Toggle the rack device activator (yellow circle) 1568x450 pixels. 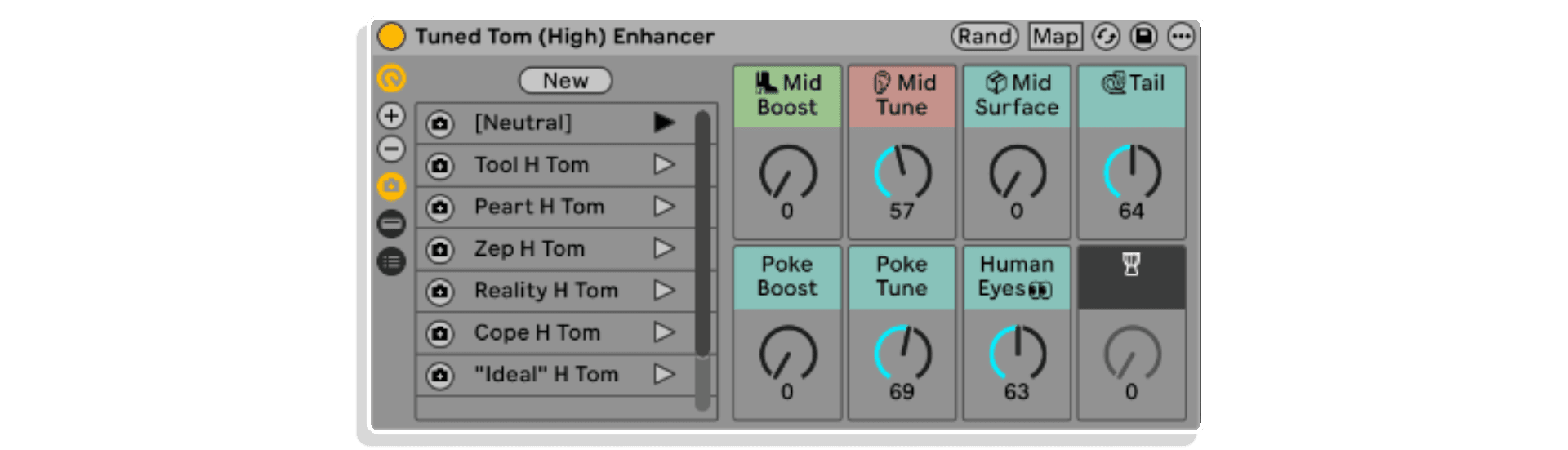pos(391,37)
